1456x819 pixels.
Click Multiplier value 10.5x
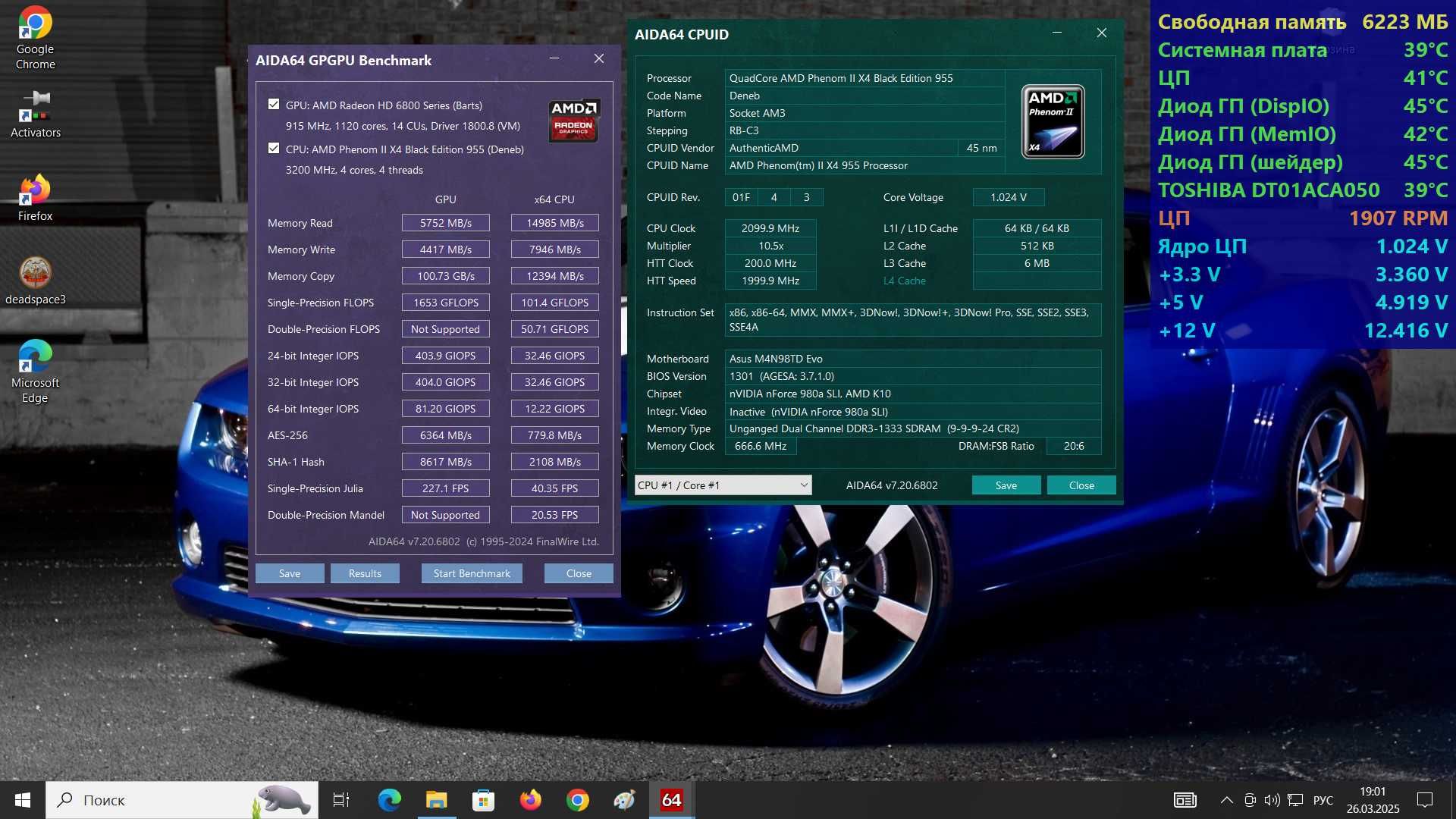770,246
